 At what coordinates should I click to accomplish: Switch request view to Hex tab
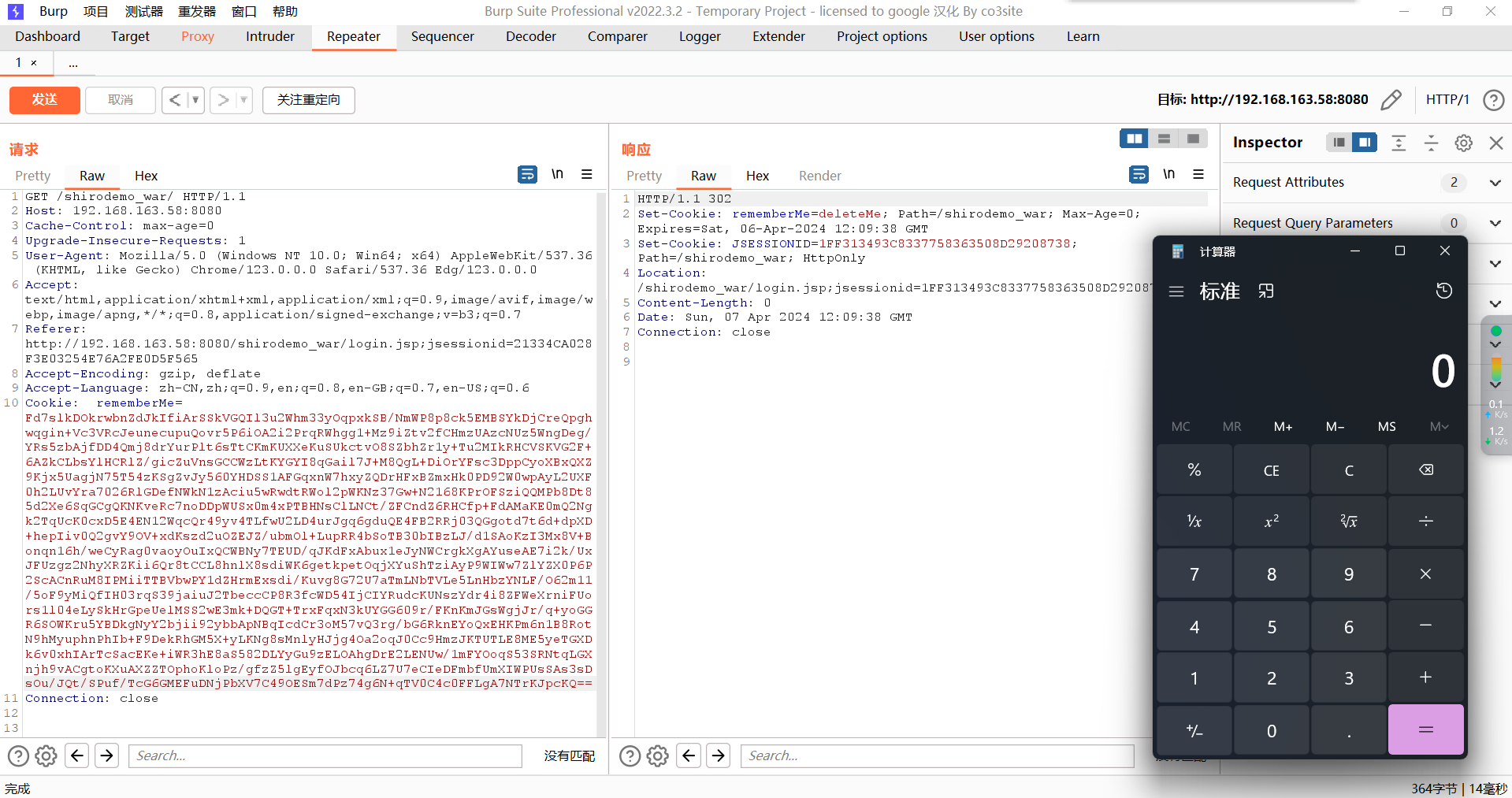tap(146, 176)
